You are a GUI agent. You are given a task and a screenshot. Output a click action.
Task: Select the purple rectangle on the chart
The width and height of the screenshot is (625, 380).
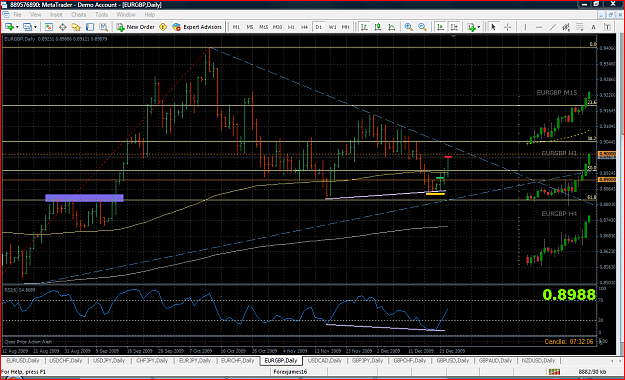pyautogui.click(x=85, y=198)
